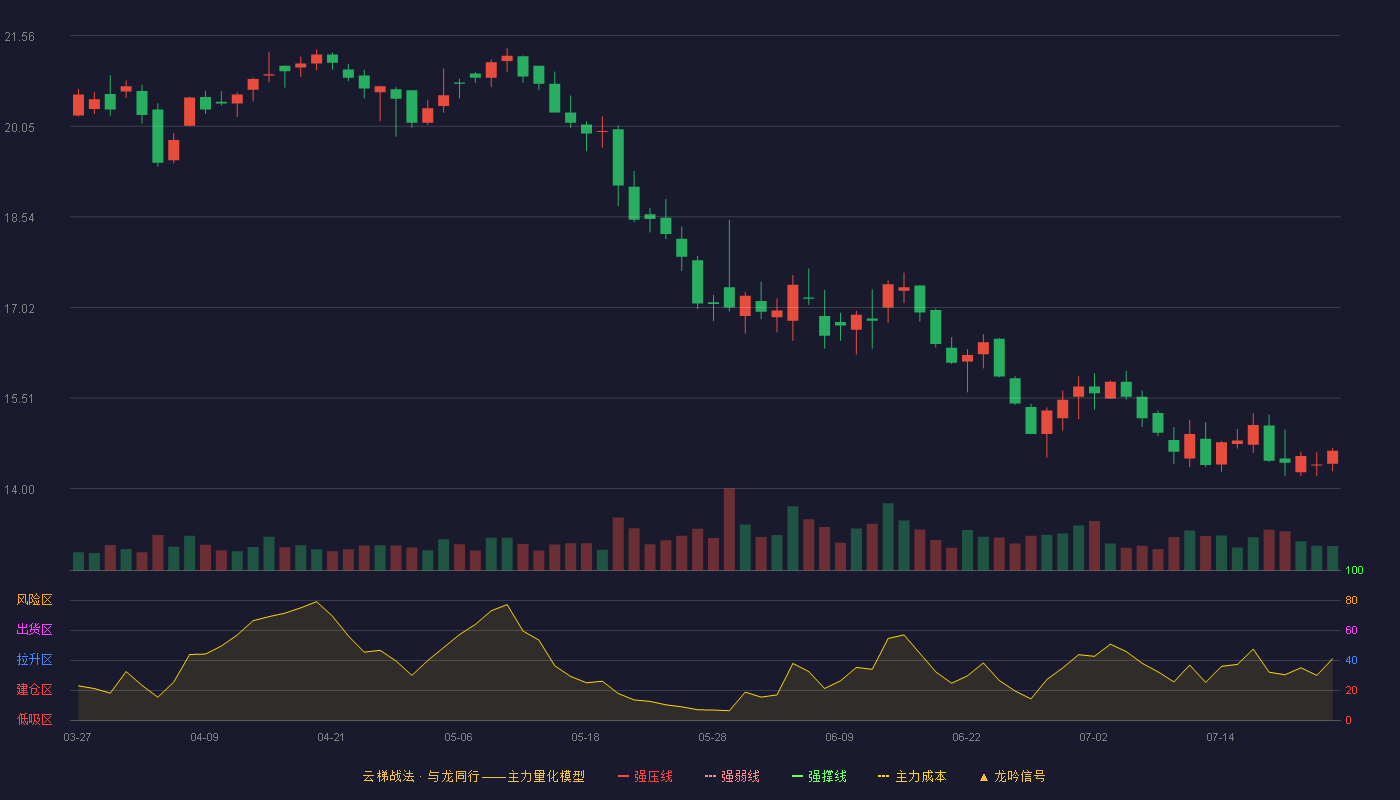The height and width of the screenshot is (800, 1400).
Task: Click the 06-22 date label
Action: 966,737
